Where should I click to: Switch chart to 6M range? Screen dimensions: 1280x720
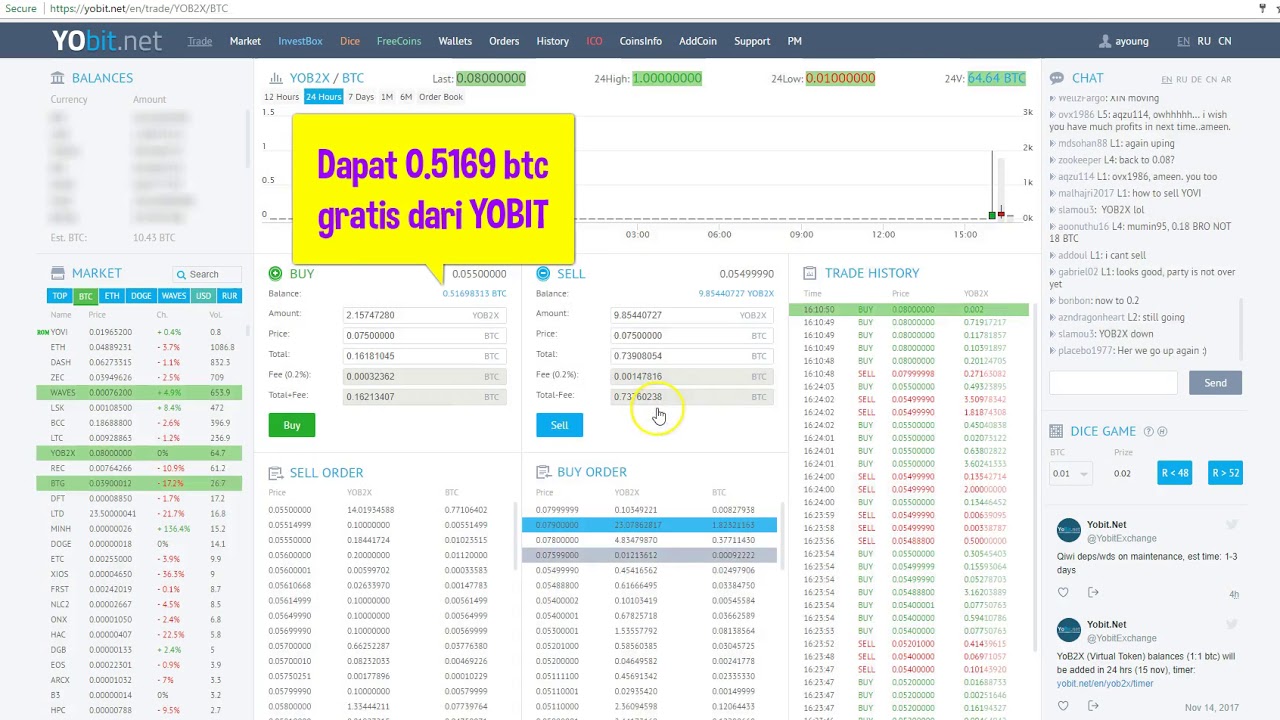coord(406,97)
